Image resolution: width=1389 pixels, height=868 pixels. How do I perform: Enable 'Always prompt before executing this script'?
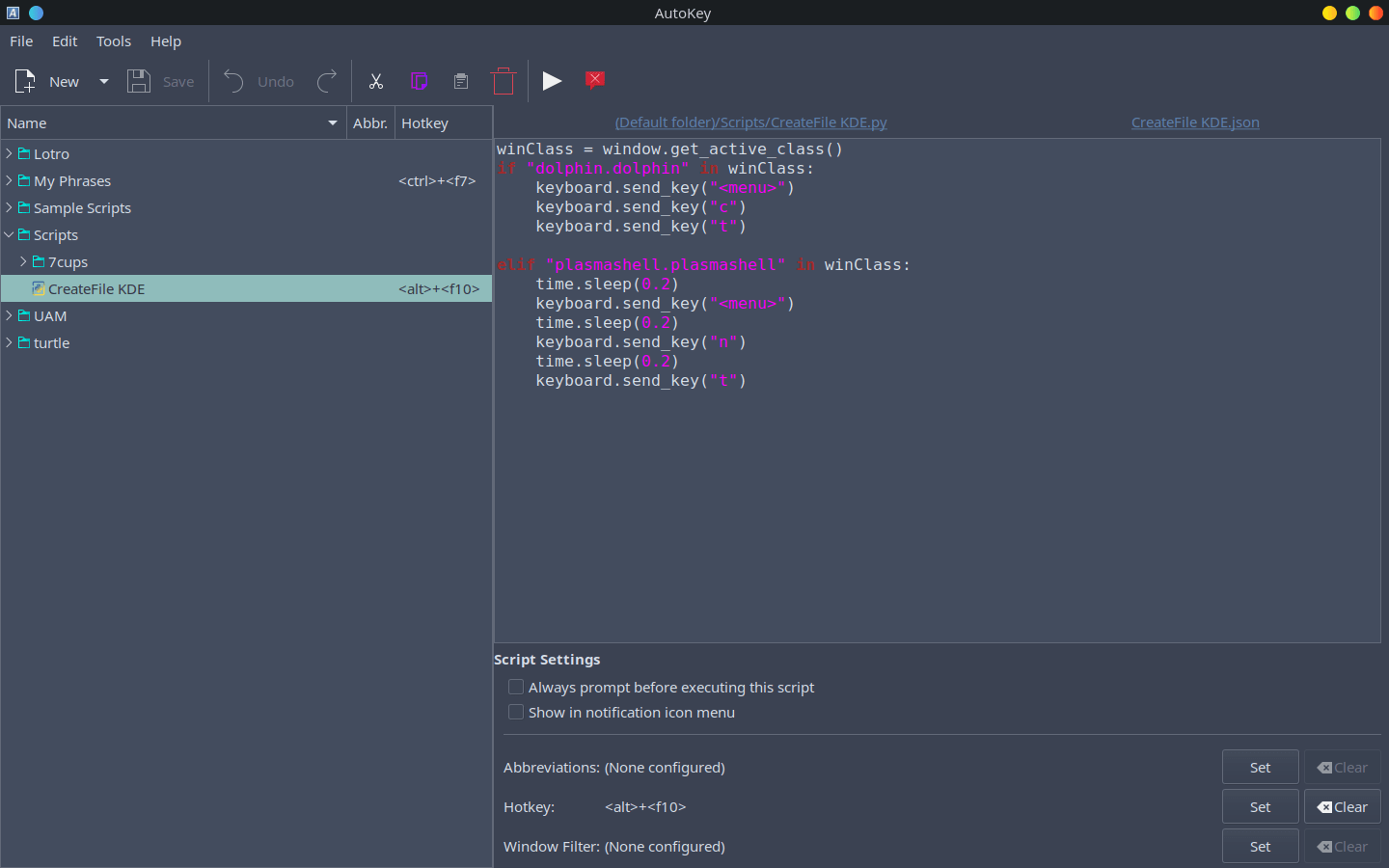[516, 687]
